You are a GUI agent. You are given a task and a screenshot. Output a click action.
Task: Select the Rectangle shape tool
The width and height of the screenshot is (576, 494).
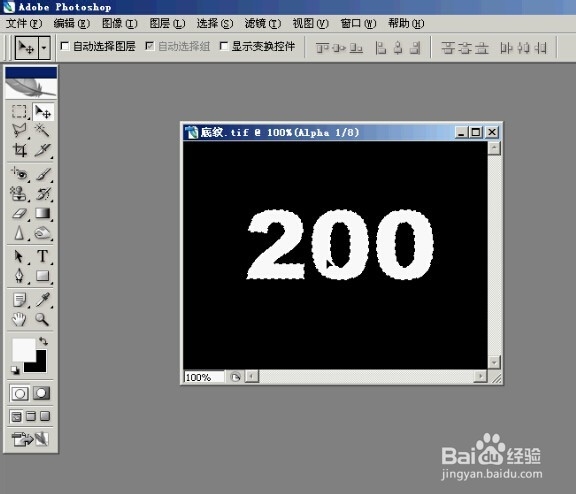tap(43, 275)
